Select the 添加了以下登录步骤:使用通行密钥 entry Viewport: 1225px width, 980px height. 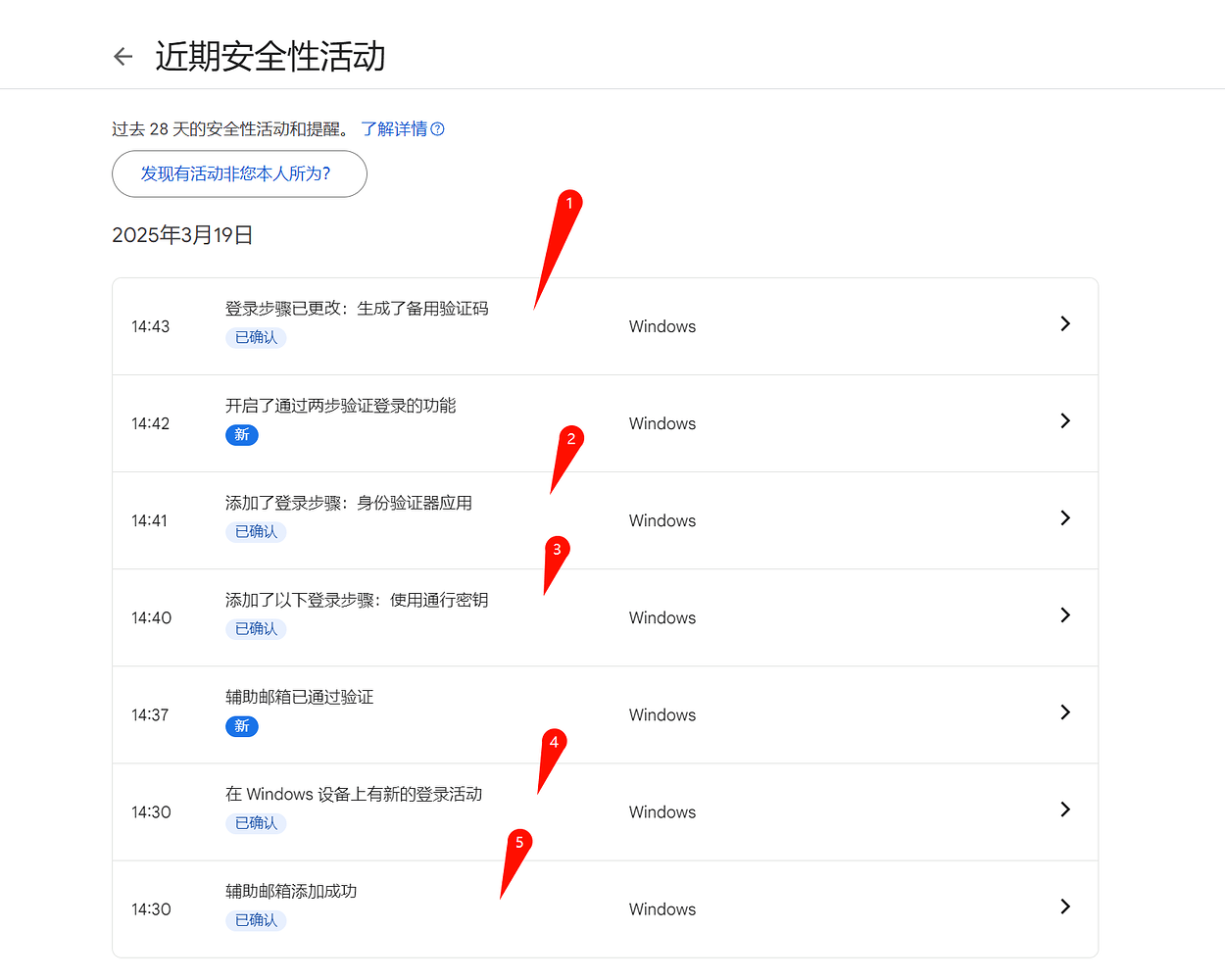[x=357, y=600]
